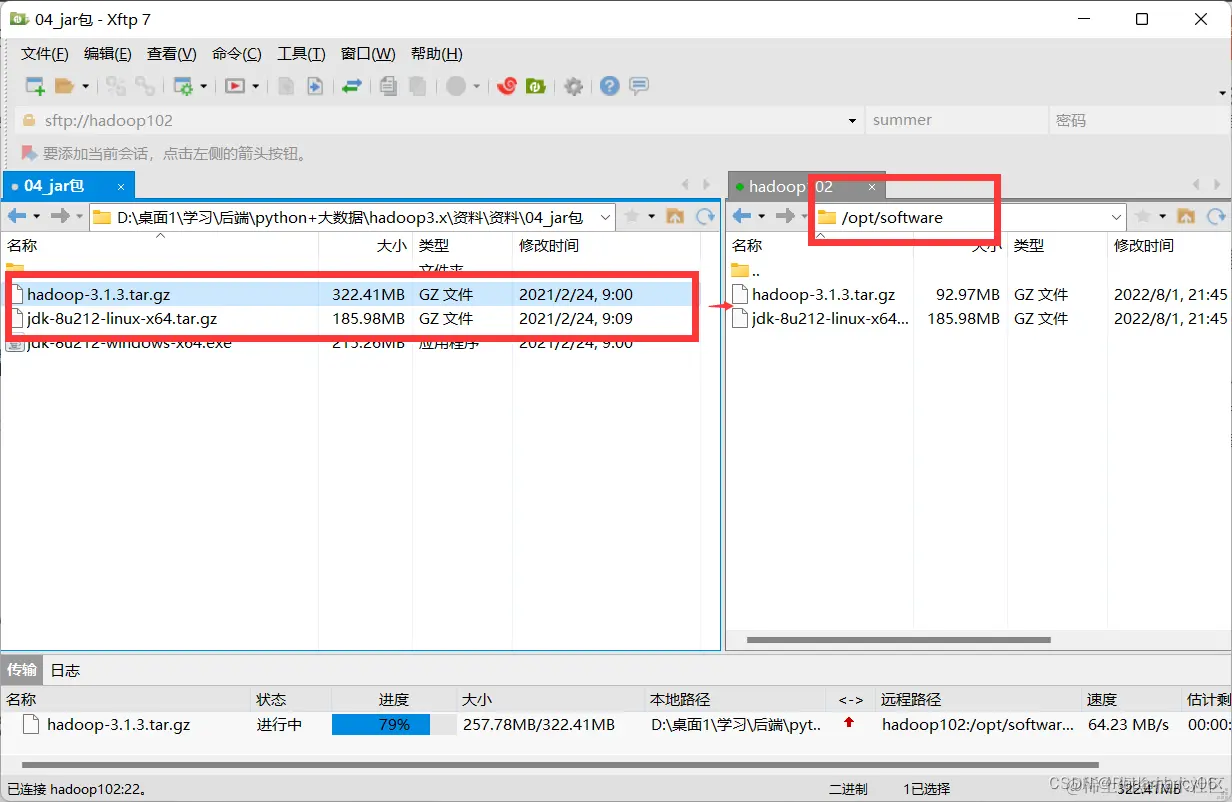Screen dimensions: 1232x802
Task: Refresh the remote /opt/software pane
Action: tap(1217, 216)
